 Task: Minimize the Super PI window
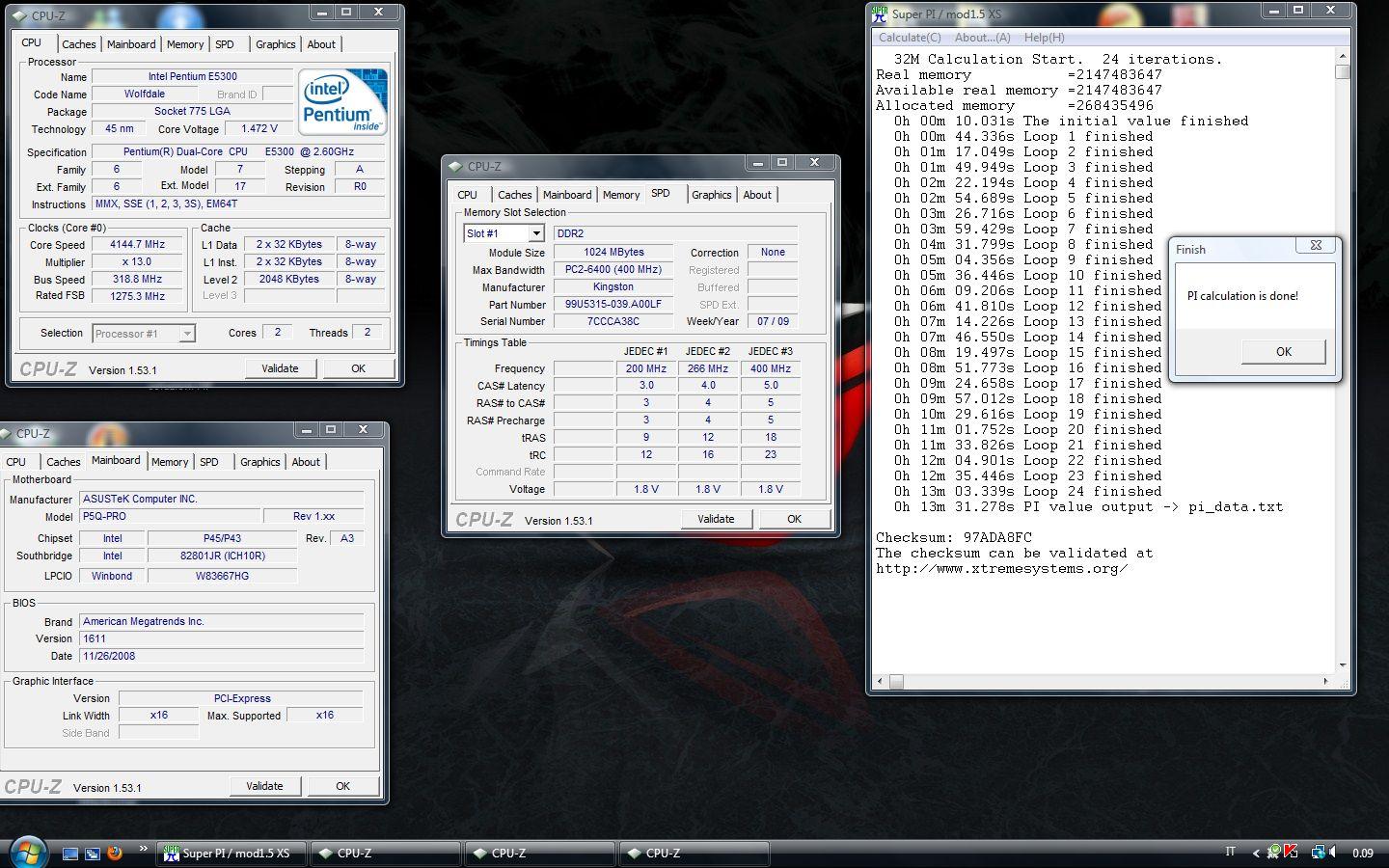[x=1273, y=11]
